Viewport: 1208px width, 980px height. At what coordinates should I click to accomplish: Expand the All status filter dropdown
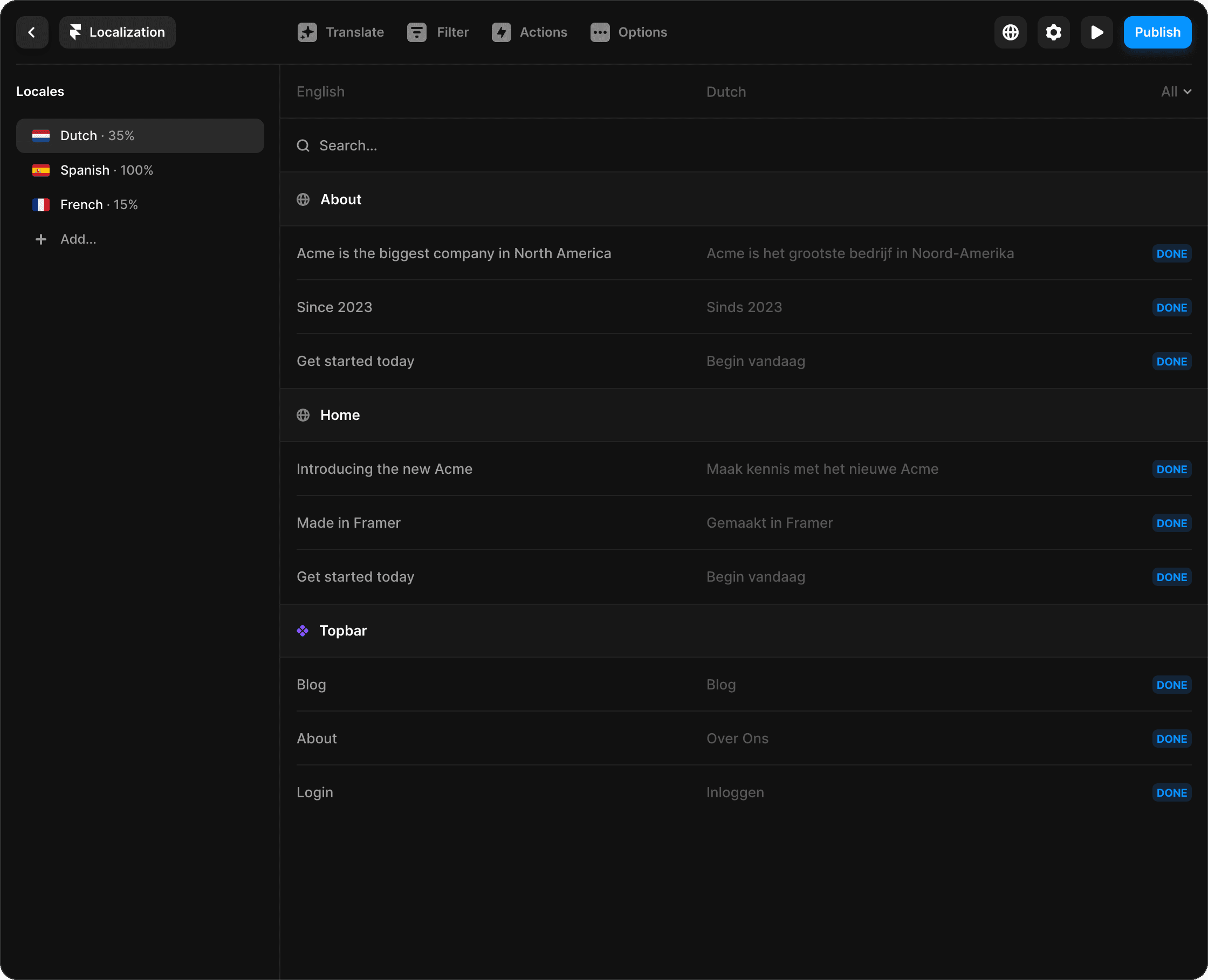[x=1176, y=92]
